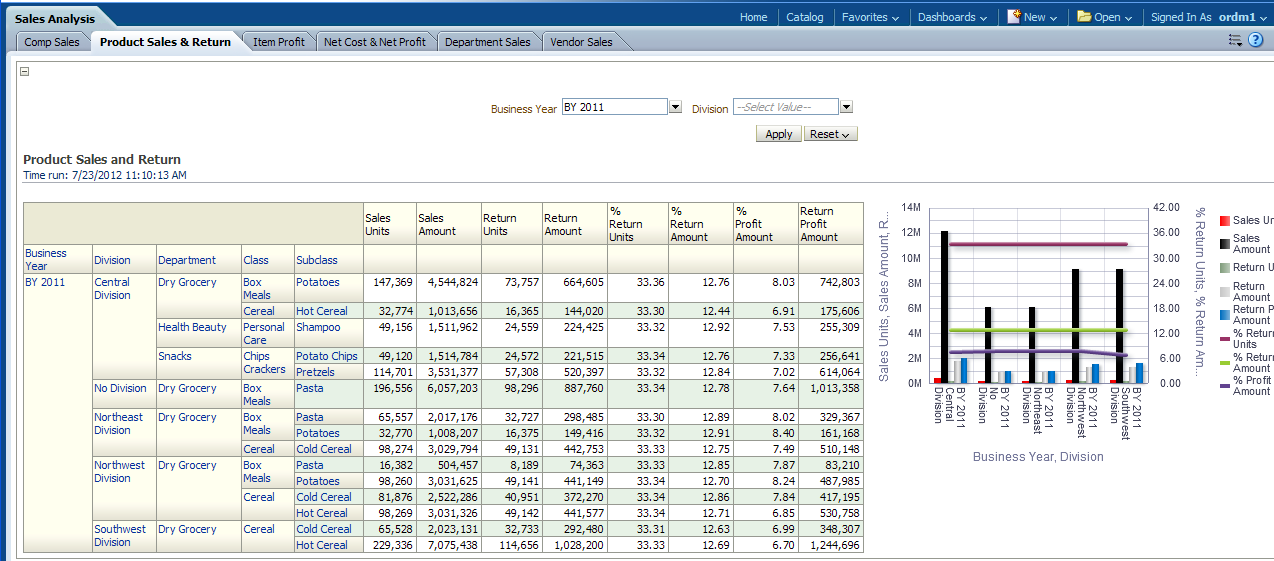Switch to the Item Profit tab

click(x=279, y=42)
